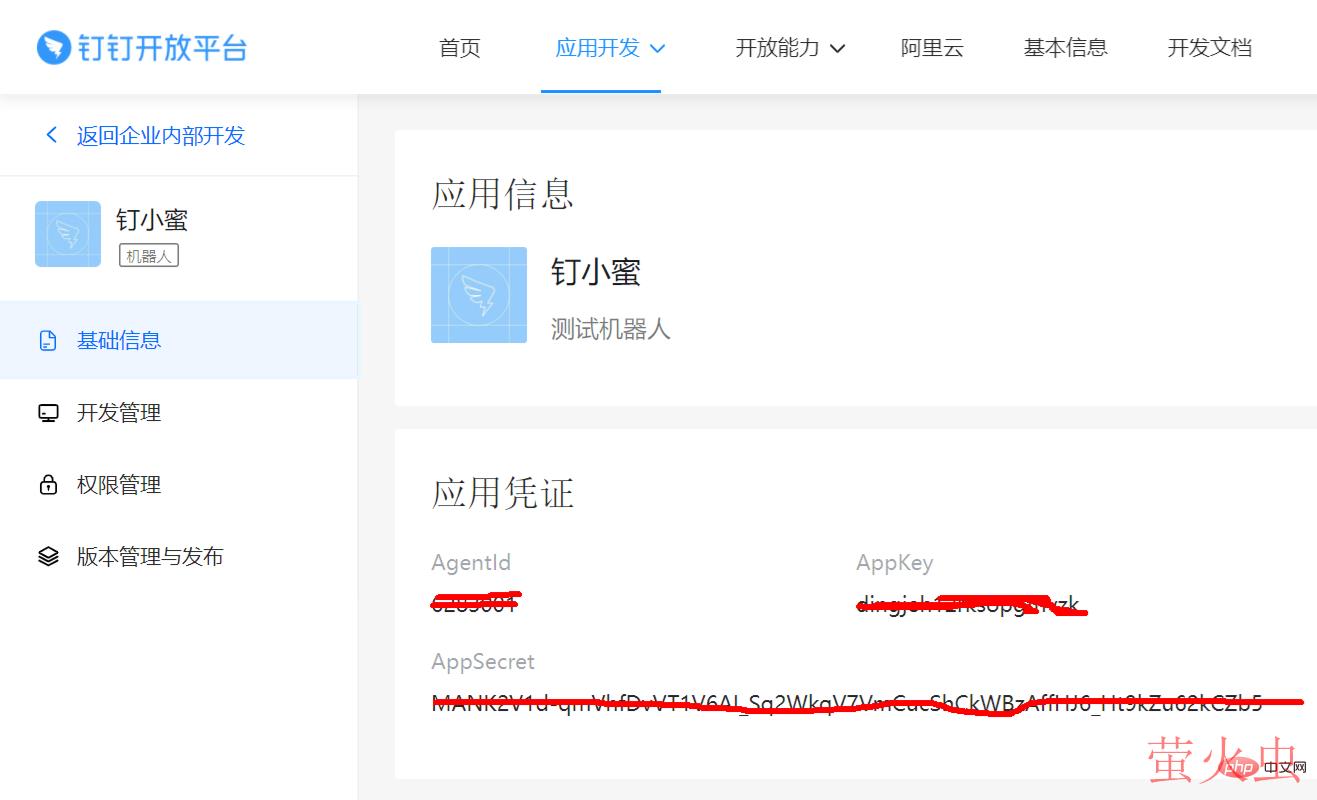Viewport: 1317px width, 800px height.
Task: Click the 钉小蜜 name in the sidebar
Action: 152,219
